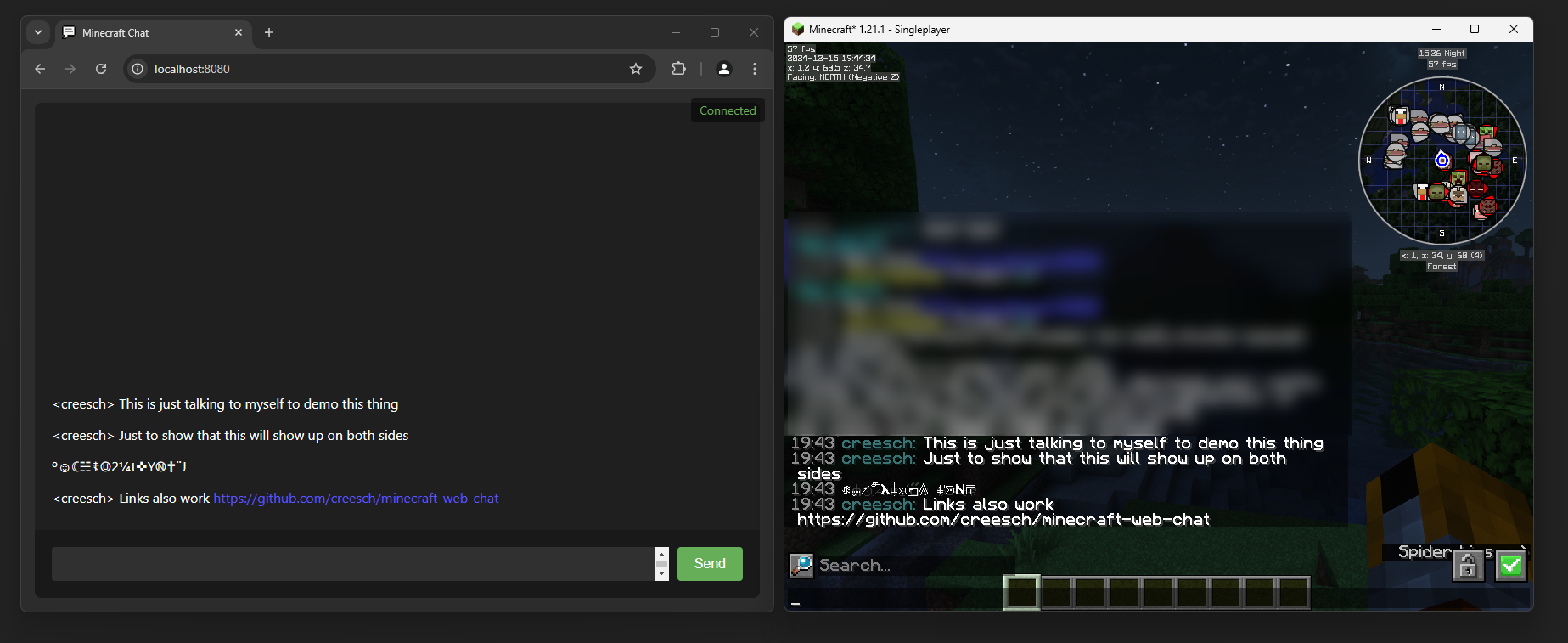Click the magnifying glass search icon in Minecraft
The height and width of the screenshot is (643, 1568).
click(801, 565)
